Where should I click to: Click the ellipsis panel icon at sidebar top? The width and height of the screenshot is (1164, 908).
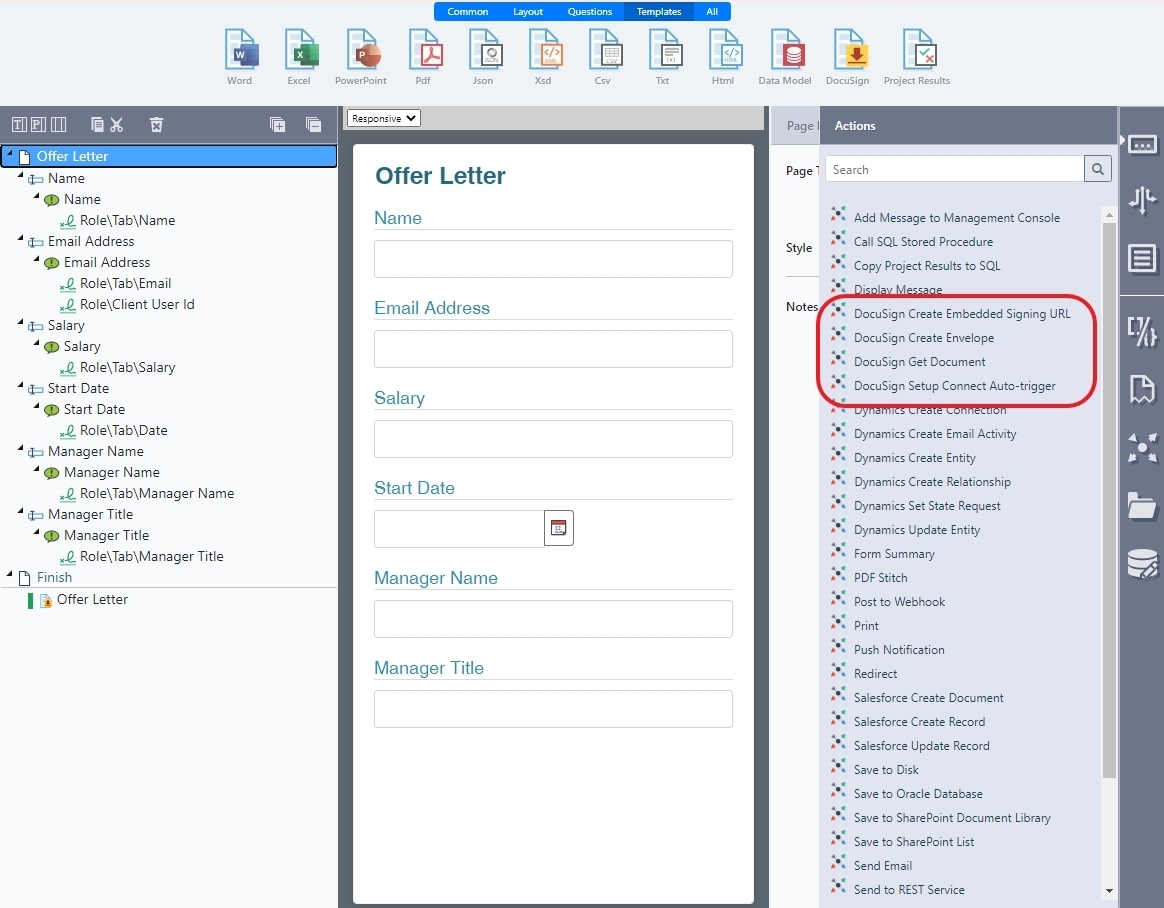tap(1142, 143)
